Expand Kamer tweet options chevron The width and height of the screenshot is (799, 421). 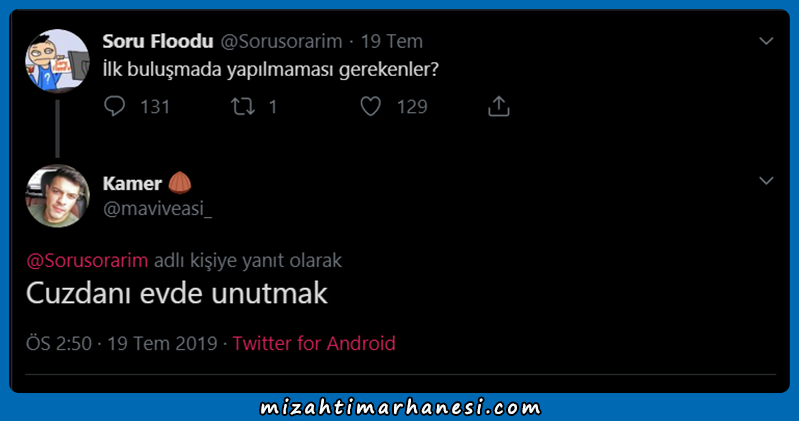click(x=766, y=180)
